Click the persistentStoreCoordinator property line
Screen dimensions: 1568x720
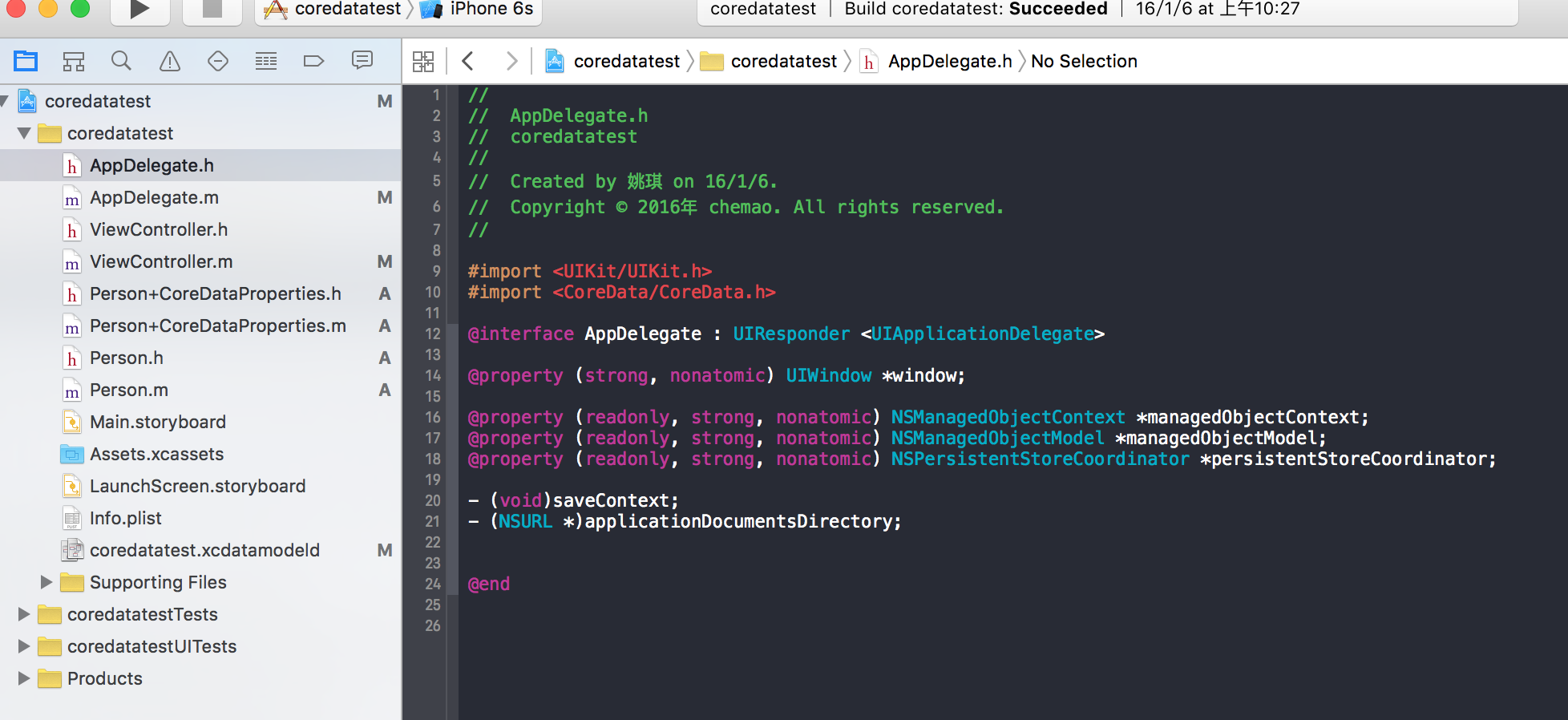point(982,459)
